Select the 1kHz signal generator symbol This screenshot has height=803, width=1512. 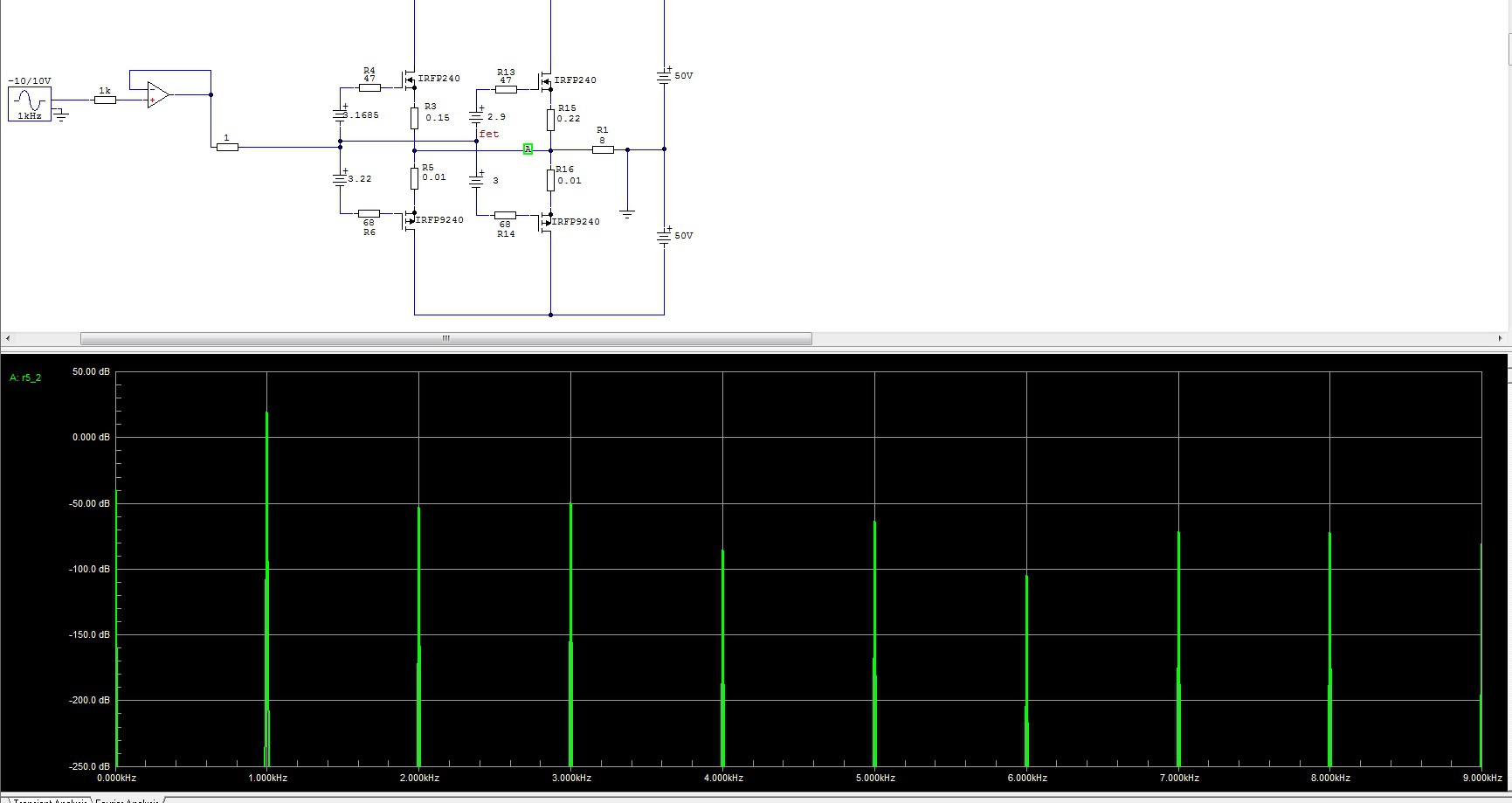pos(30,104)
